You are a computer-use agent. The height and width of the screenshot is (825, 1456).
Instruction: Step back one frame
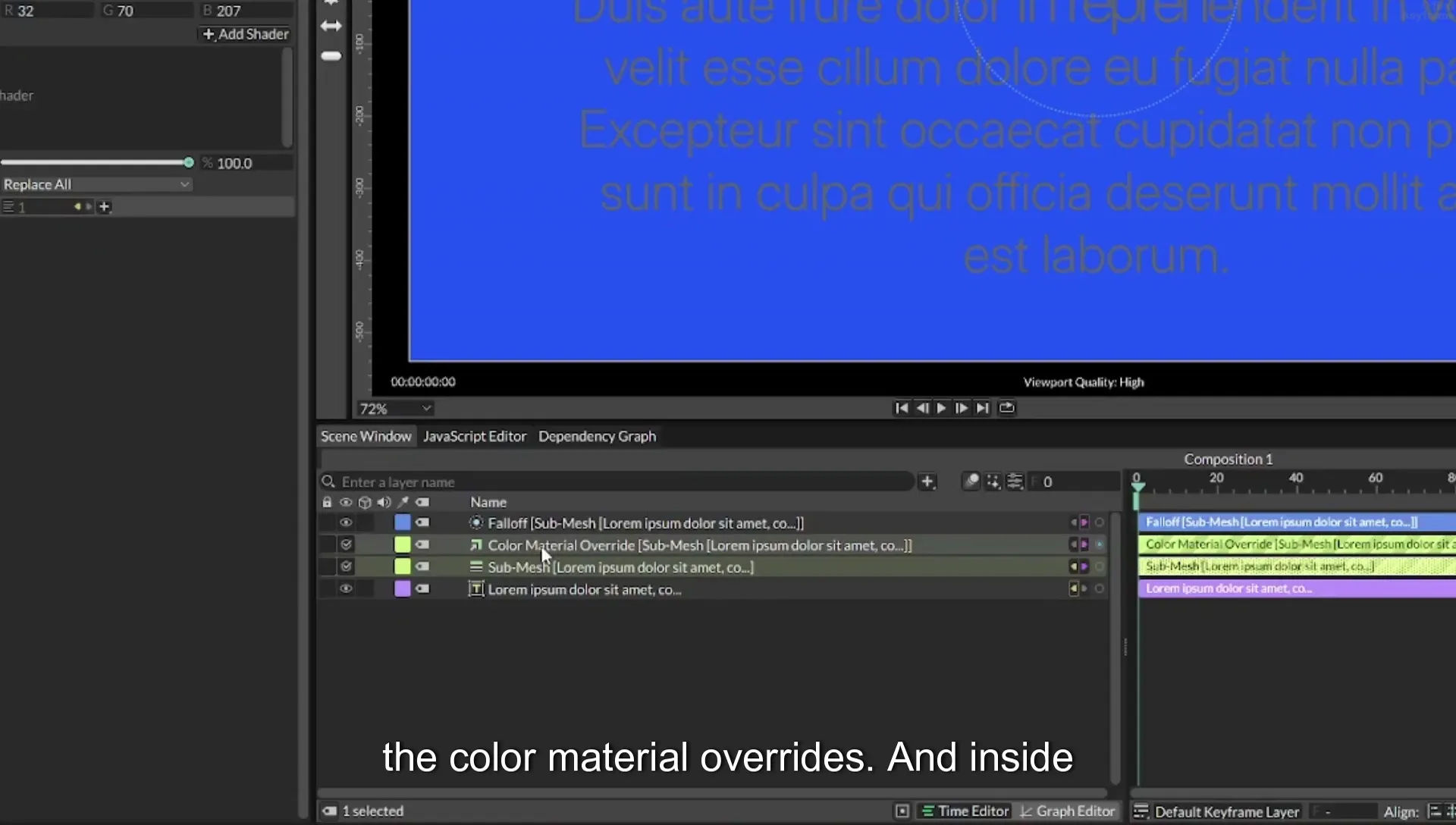point(921,408)
